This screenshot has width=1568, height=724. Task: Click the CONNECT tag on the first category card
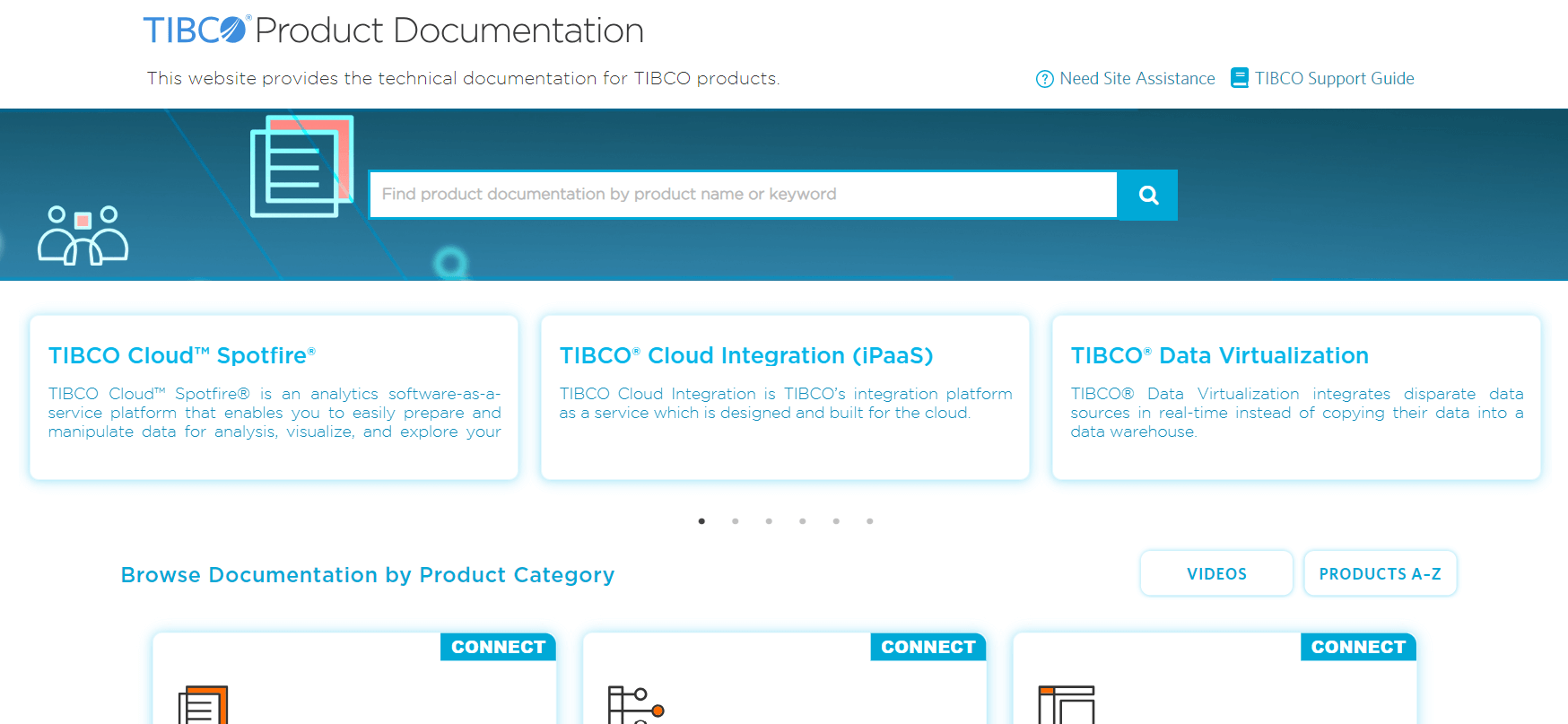pyautogui.click(x=498, y=647)
